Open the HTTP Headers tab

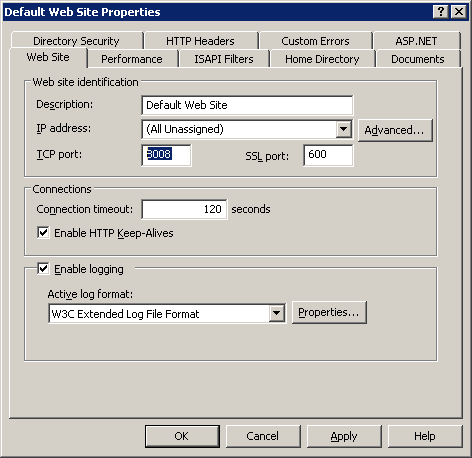[200, 41]
